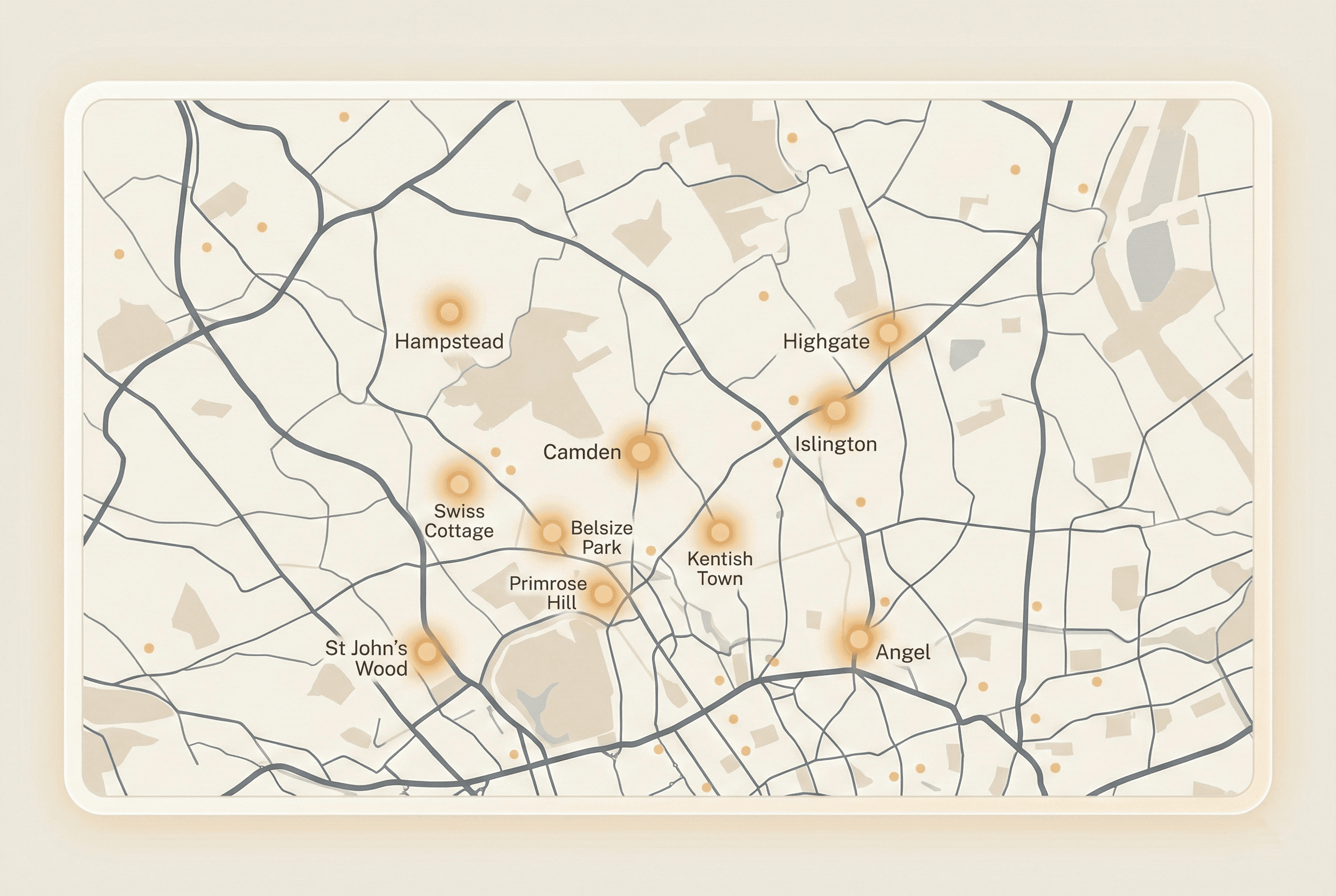
Task: Select the Angel location marker
Action: (859, 639)
